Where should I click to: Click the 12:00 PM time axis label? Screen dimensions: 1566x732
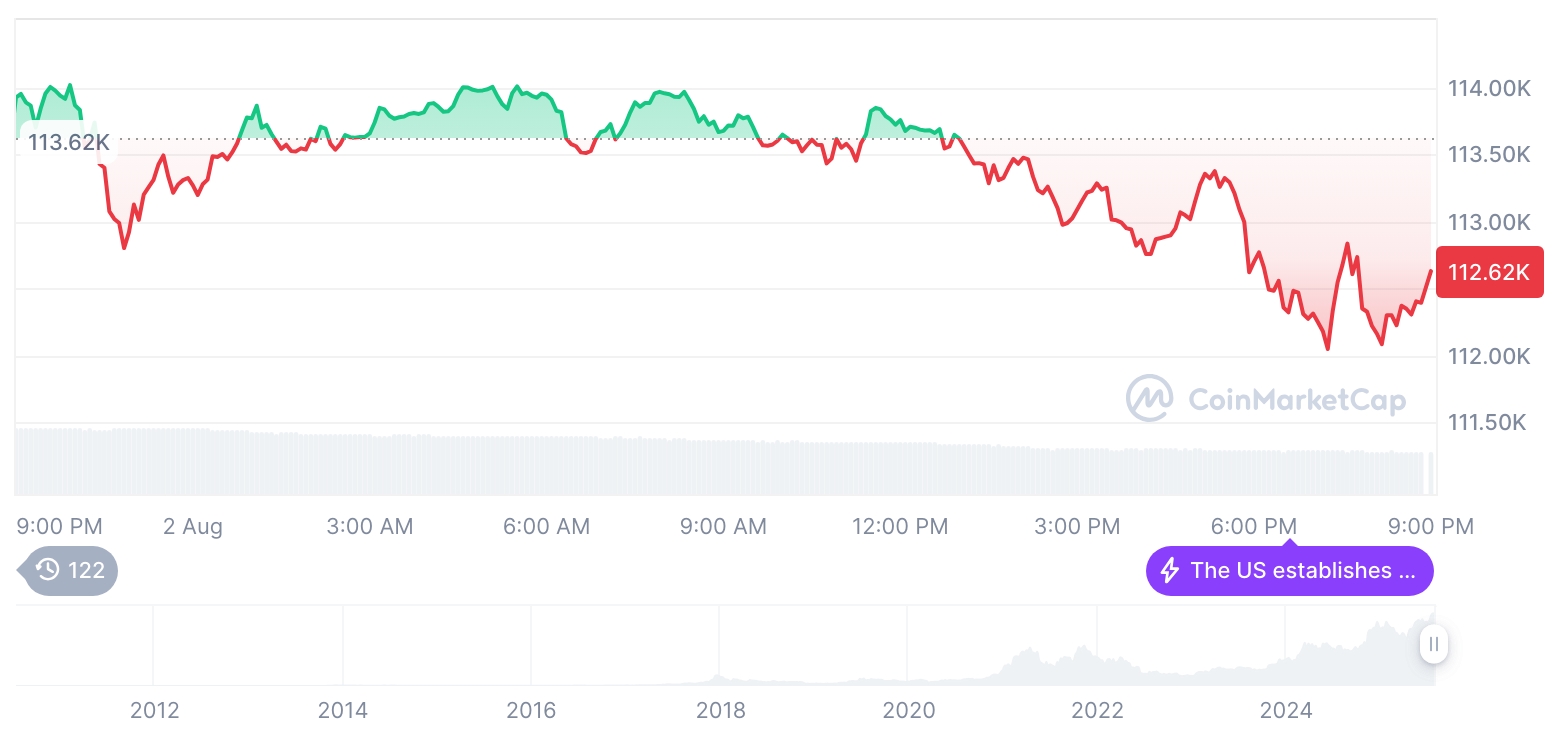[900, 526]
